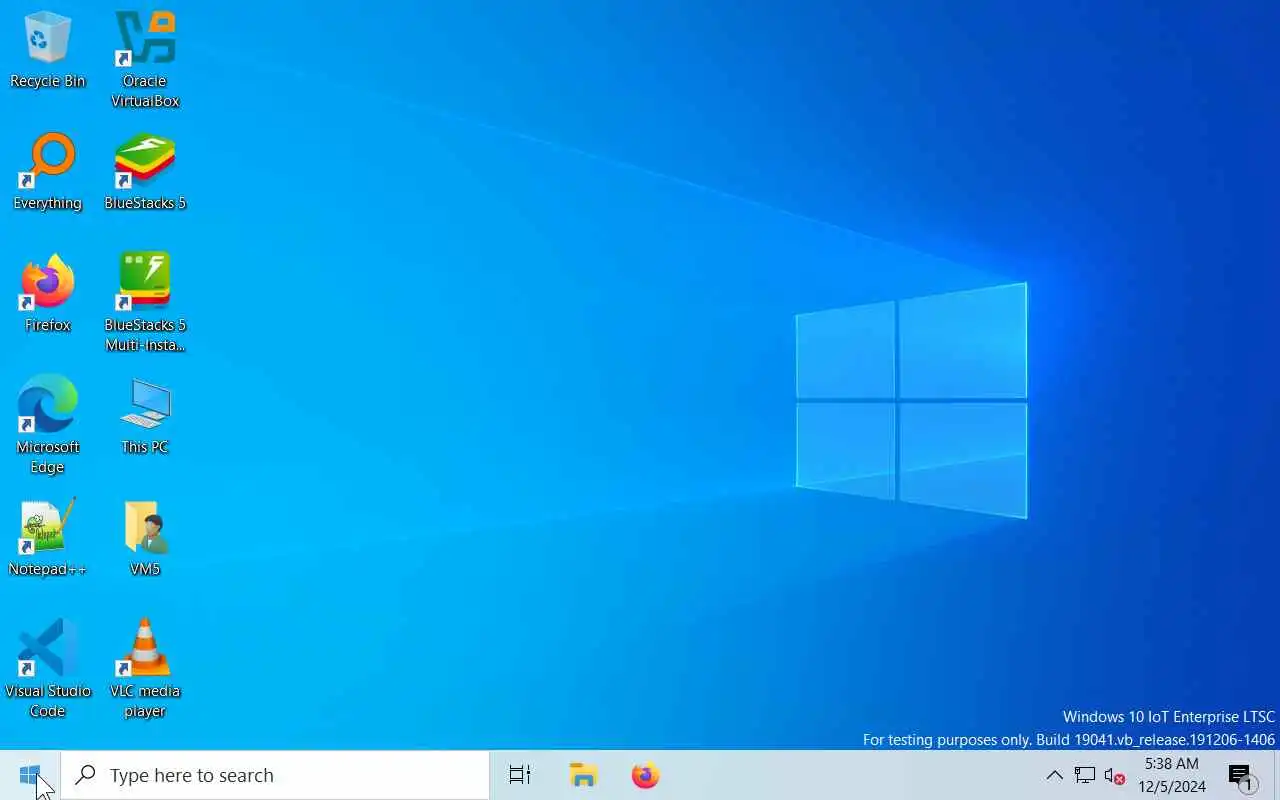Select the Notepad++ desktop shortcut
This screenshot has width=1280, height=800.
[47, 538]
